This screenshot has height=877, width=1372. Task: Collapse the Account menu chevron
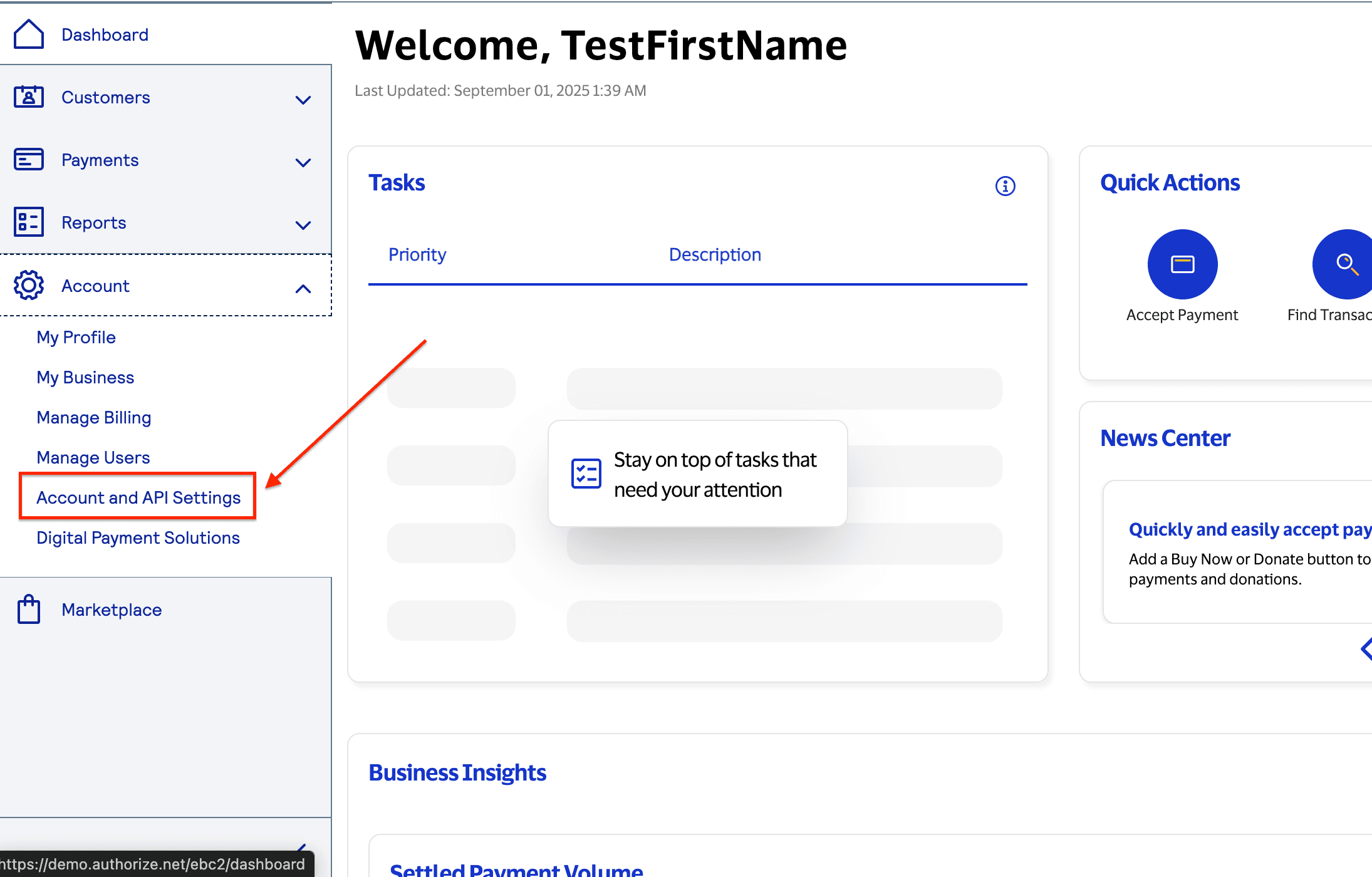tap(303, 289)
